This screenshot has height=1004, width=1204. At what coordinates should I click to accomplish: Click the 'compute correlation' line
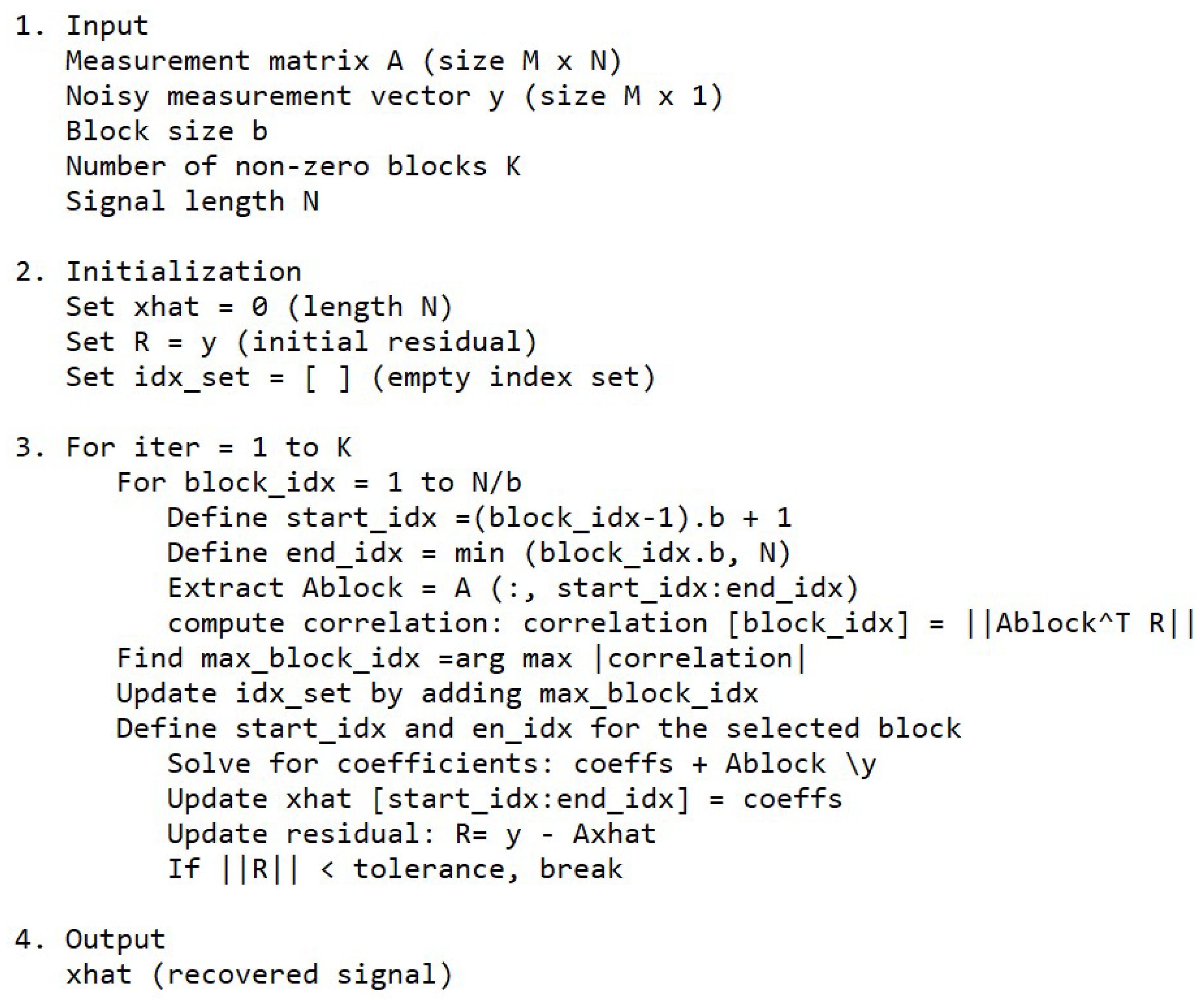(x=680, y=623)
